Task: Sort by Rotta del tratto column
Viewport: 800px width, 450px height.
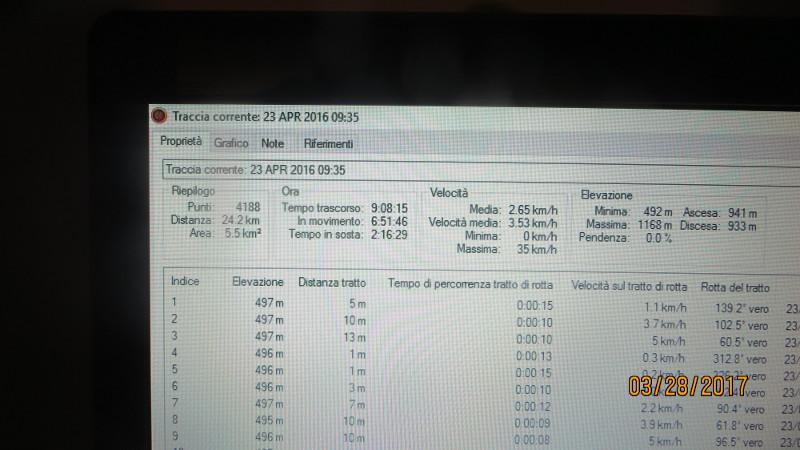Action: [x=742, y=285]
